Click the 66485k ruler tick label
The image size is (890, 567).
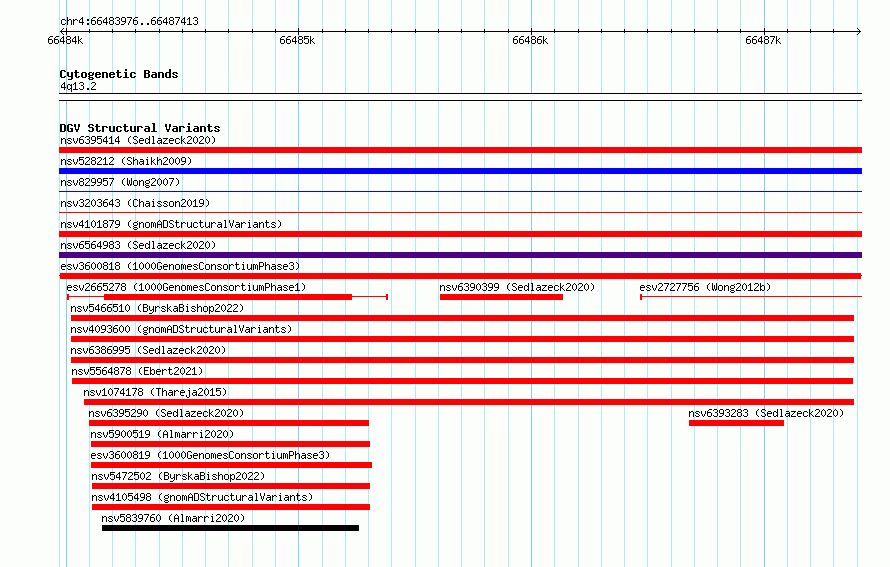297,40
